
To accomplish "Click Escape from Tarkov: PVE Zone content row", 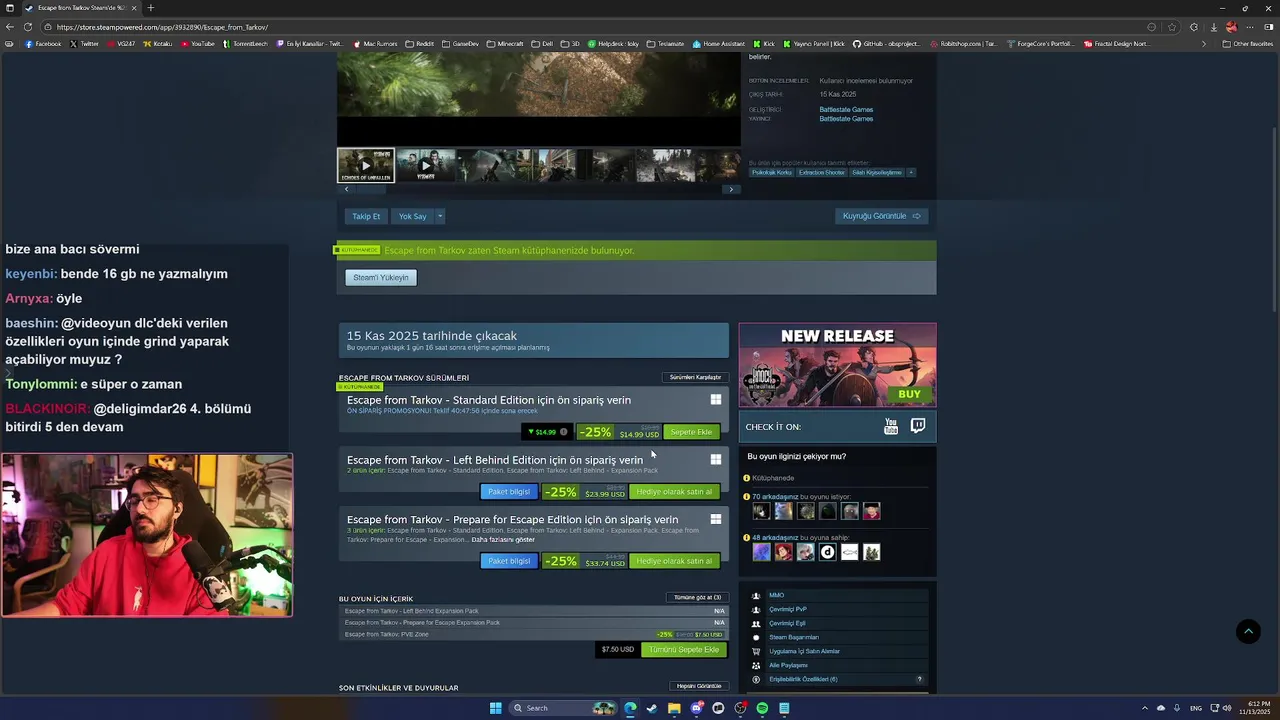I will pos(534,634).
